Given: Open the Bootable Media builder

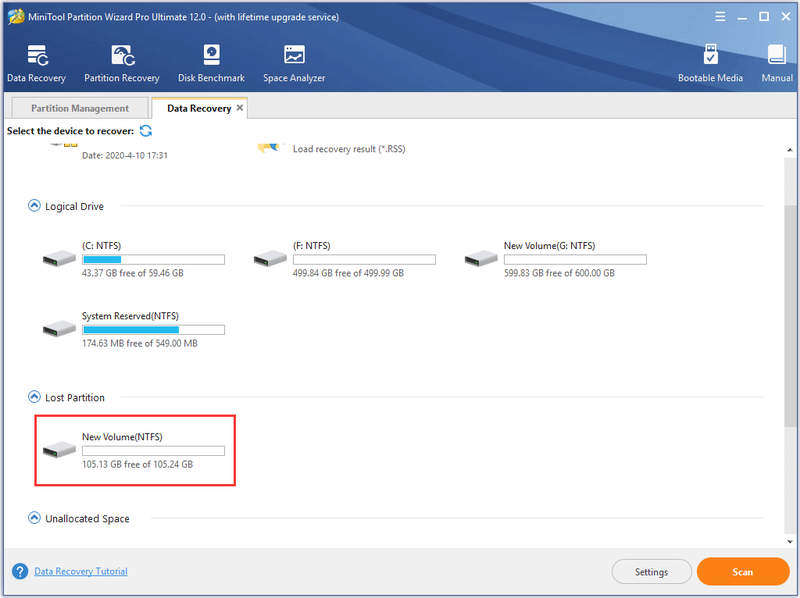Looking at the screenshot, I should click(710, 63).
